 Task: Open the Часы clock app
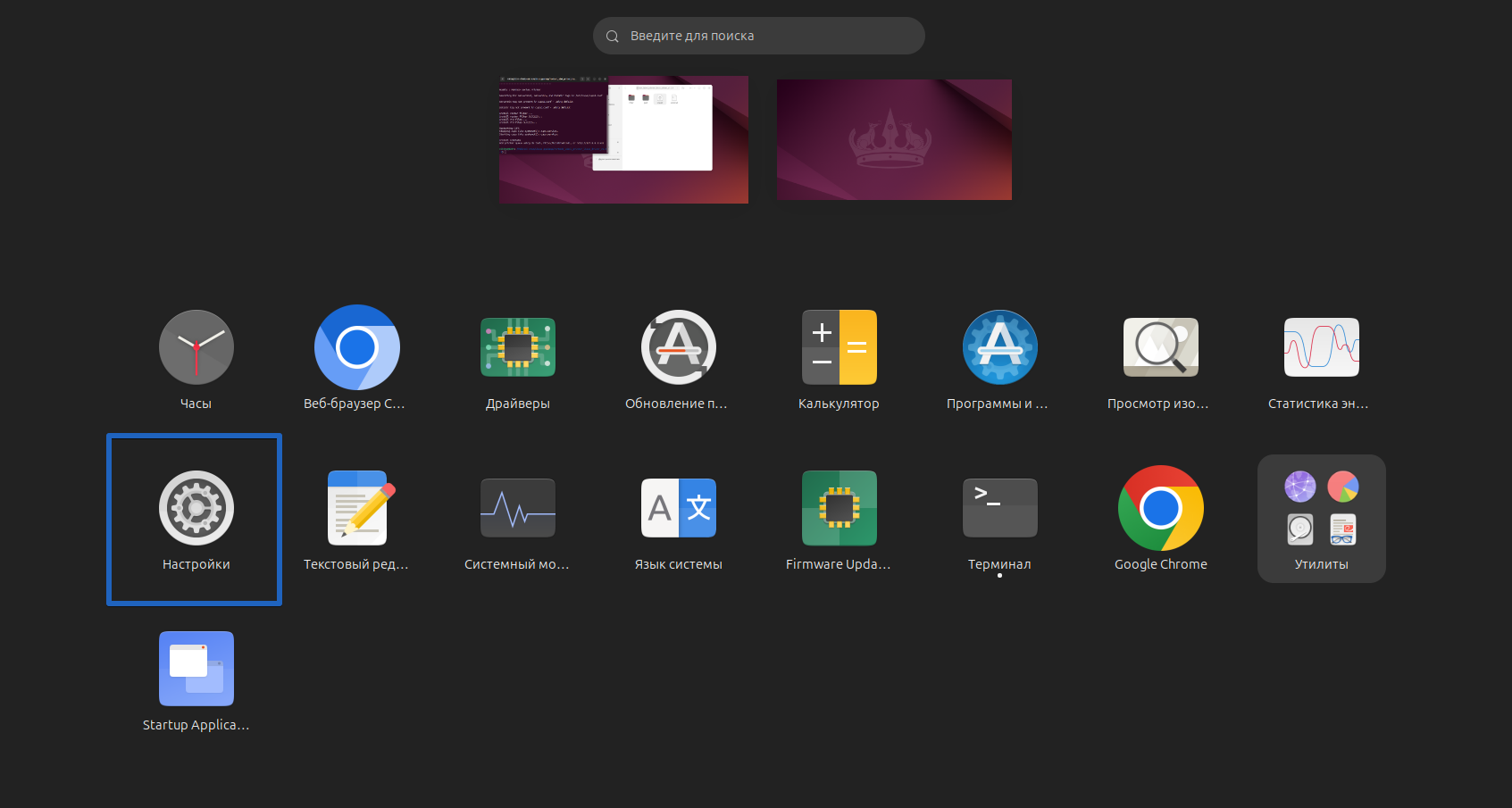(x=196, y=348)
